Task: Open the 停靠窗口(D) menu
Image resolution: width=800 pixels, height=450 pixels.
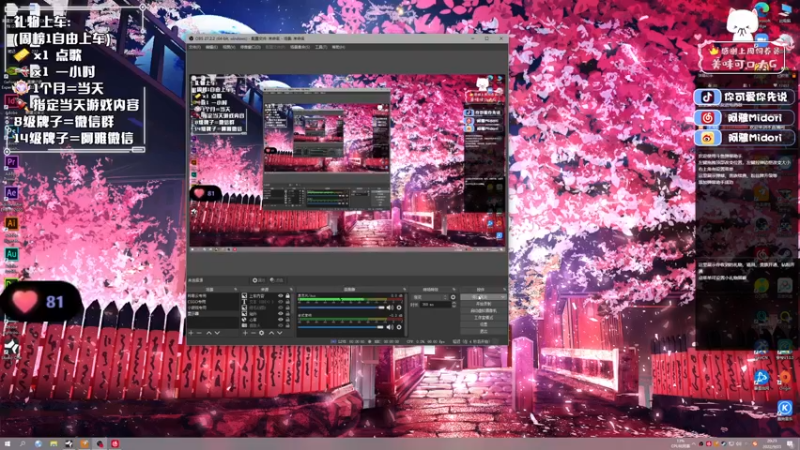Action: tap(250, 47)
